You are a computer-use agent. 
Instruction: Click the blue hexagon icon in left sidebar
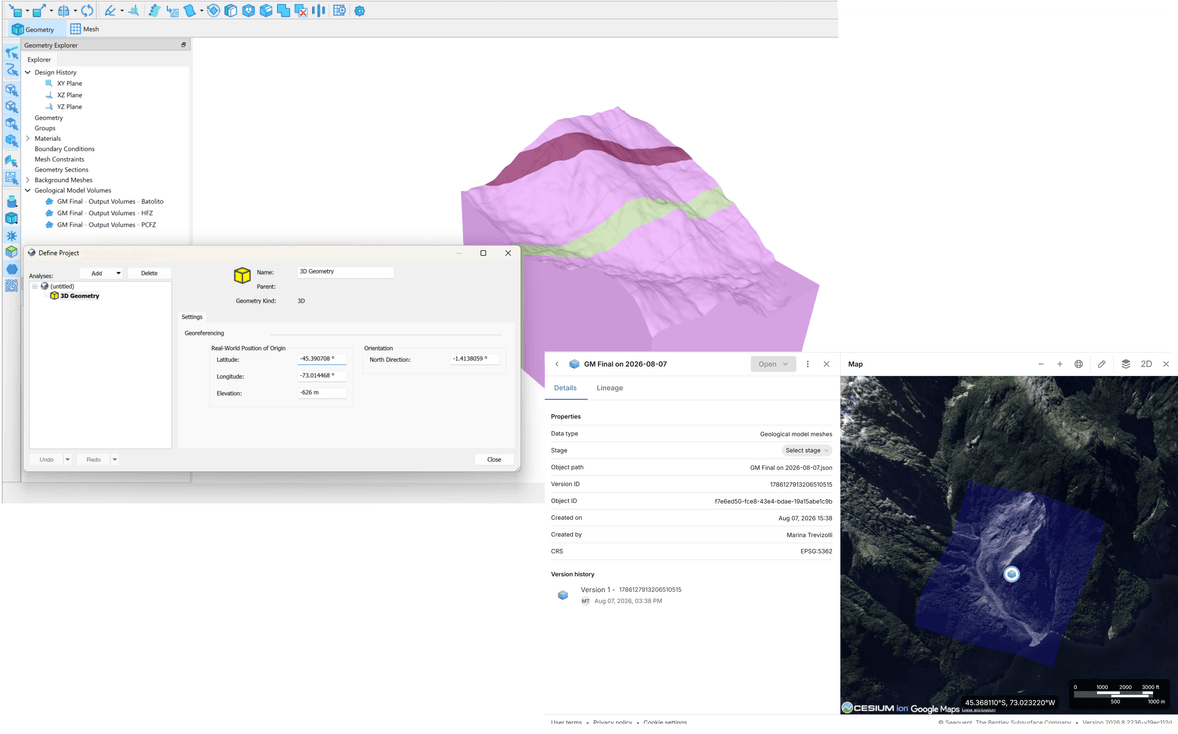(x=11, y=269)
